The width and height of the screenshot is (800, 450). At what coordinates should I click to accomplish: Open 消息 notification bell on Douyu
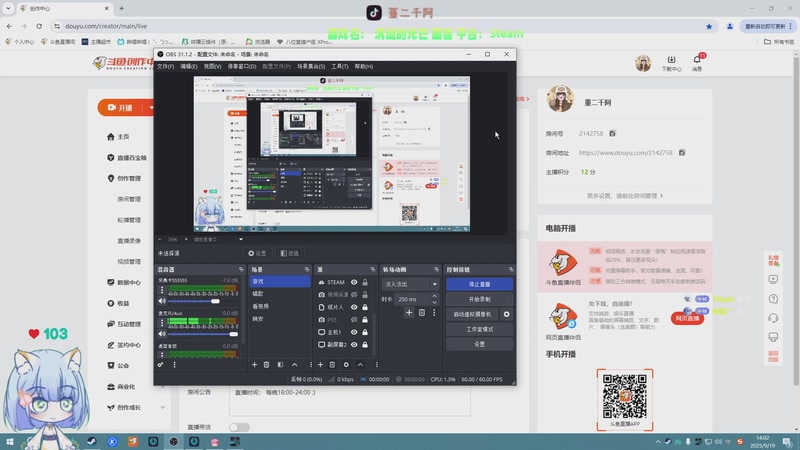pos(697,62)
